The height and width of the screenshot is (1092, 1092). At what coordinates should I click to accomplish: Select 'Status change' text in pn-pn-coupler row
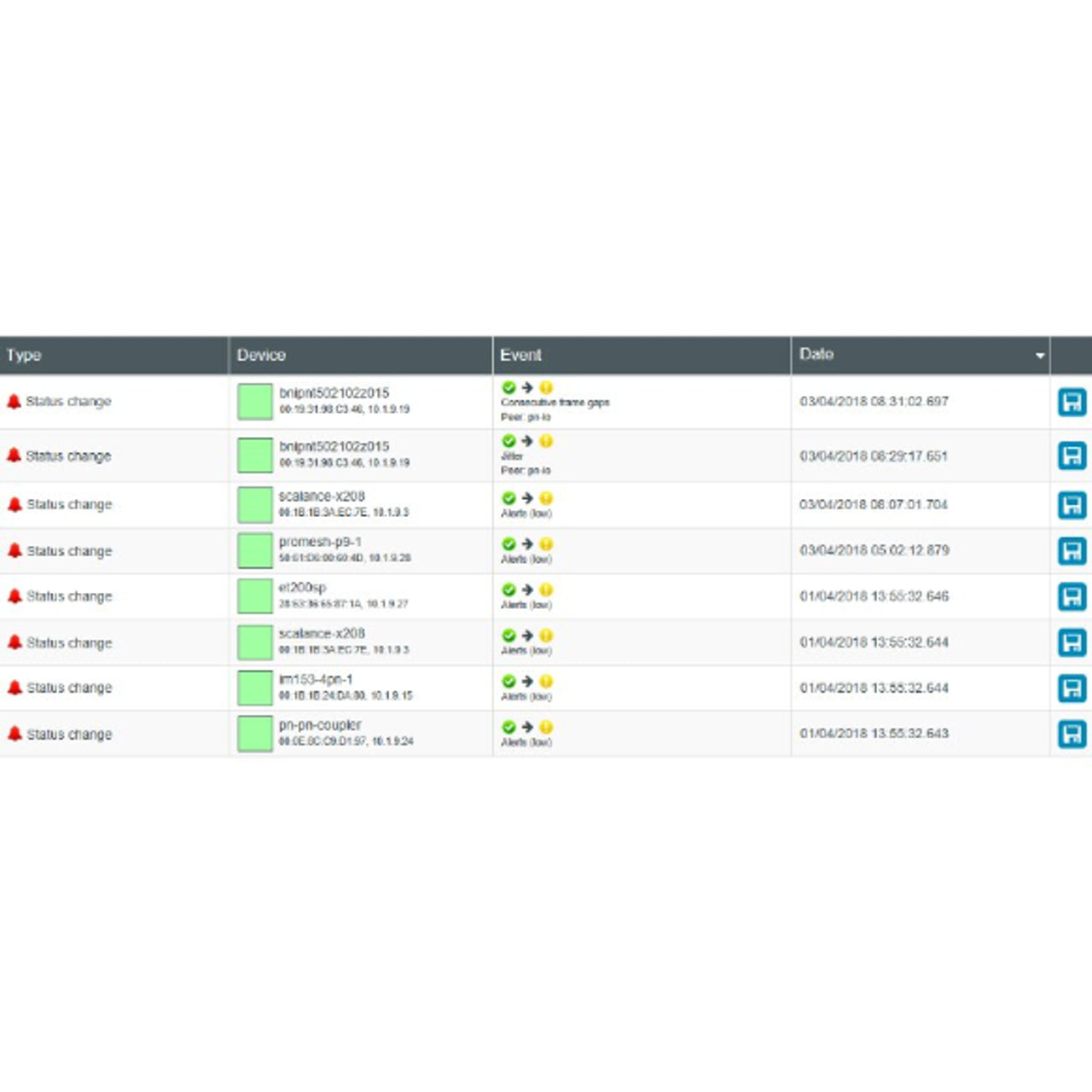[x=69, y=734]
